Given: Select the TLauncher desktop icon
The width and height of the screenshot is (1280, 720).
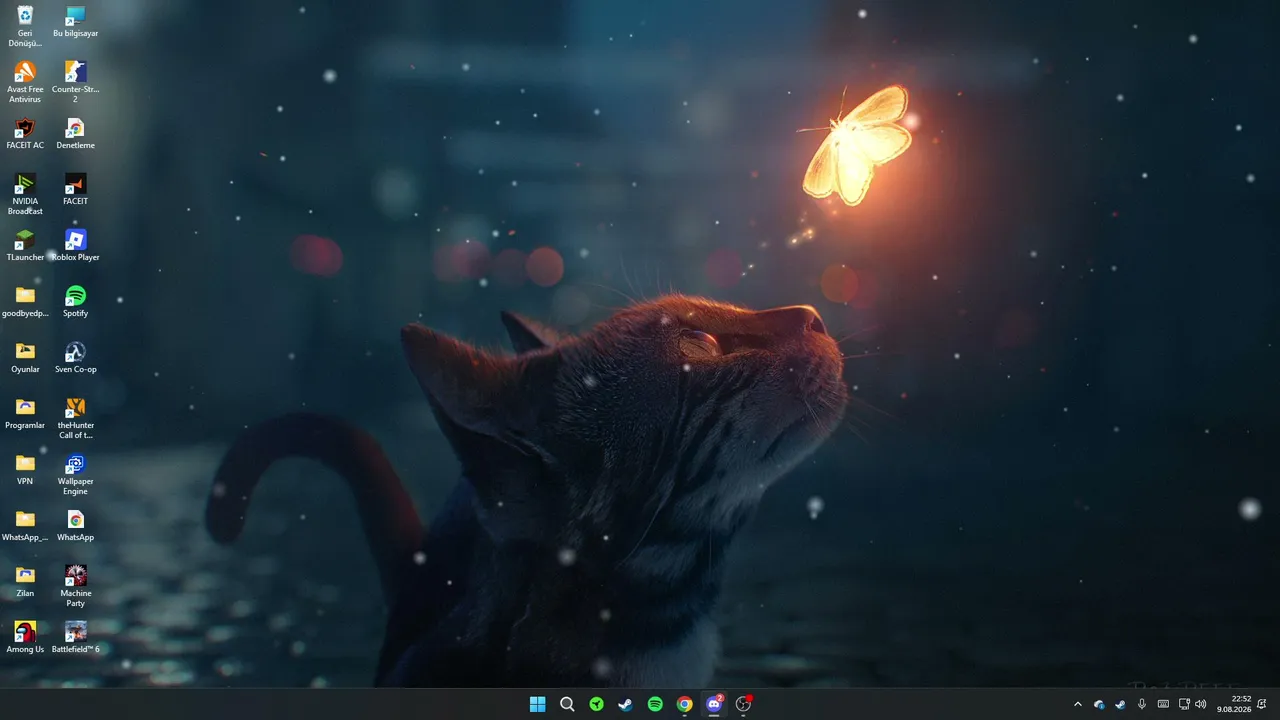Looking at the screenshot, I should [x=25, y=246].
